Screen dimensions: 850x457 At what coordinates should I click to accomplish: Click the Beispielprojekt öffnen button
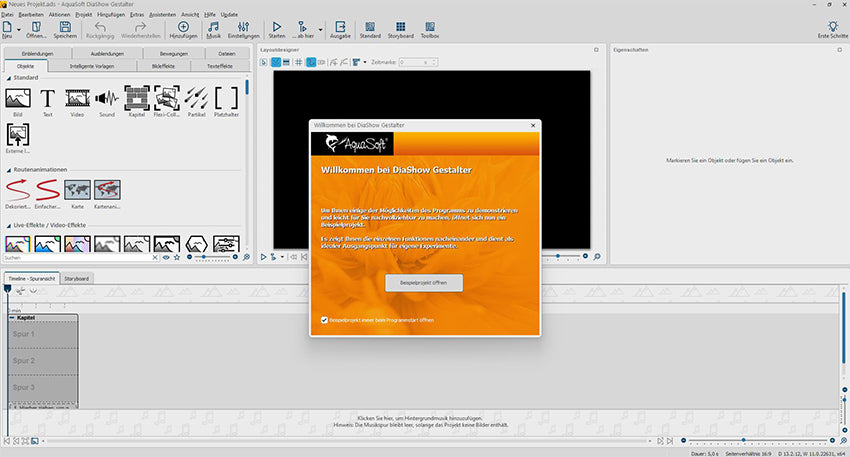coord(425,283)
